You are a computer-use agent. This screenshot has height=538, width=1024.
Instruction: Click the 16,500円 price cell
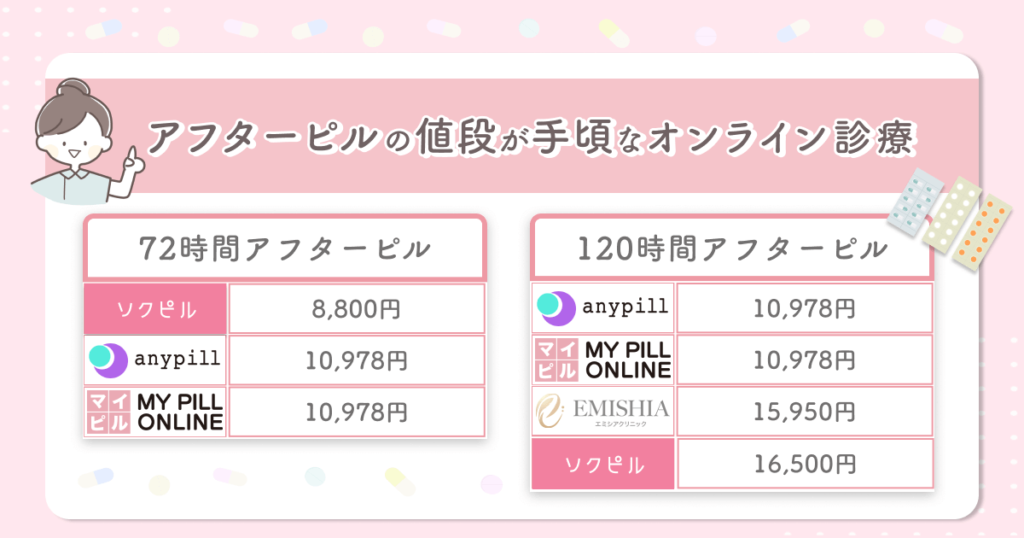(x=805, y=464)
